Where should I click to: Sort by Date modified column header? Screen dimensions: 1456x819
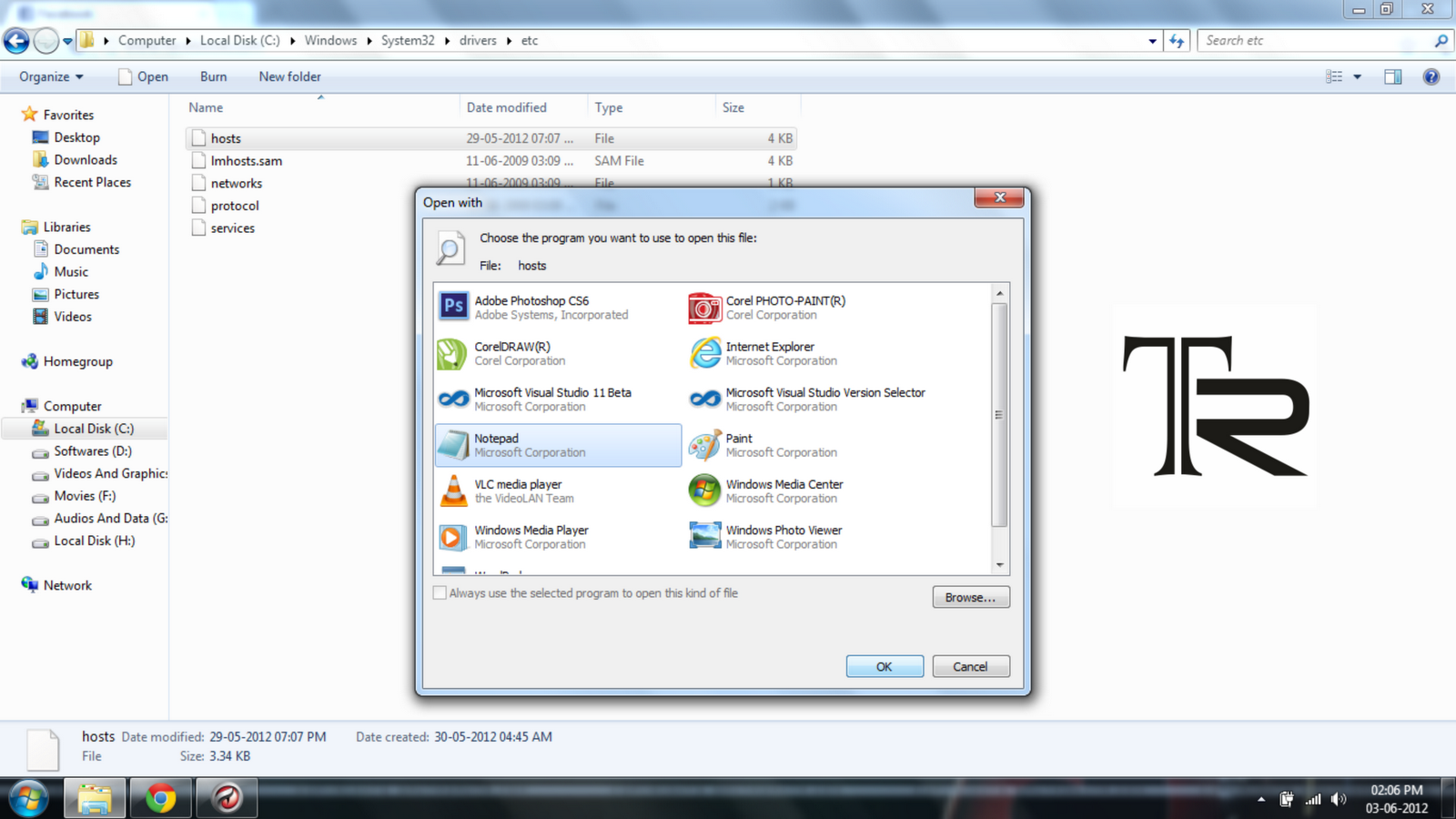tap(524, 107)
